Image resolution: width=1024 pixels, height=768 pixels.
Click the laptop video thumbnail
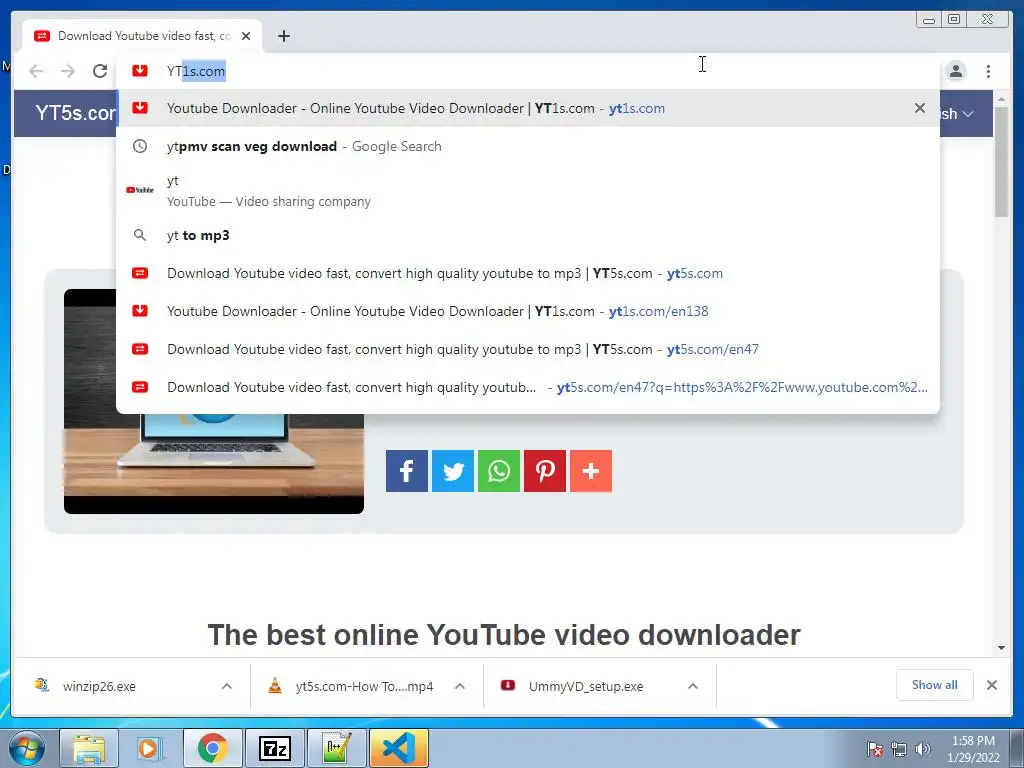click(x=214, y=464)
